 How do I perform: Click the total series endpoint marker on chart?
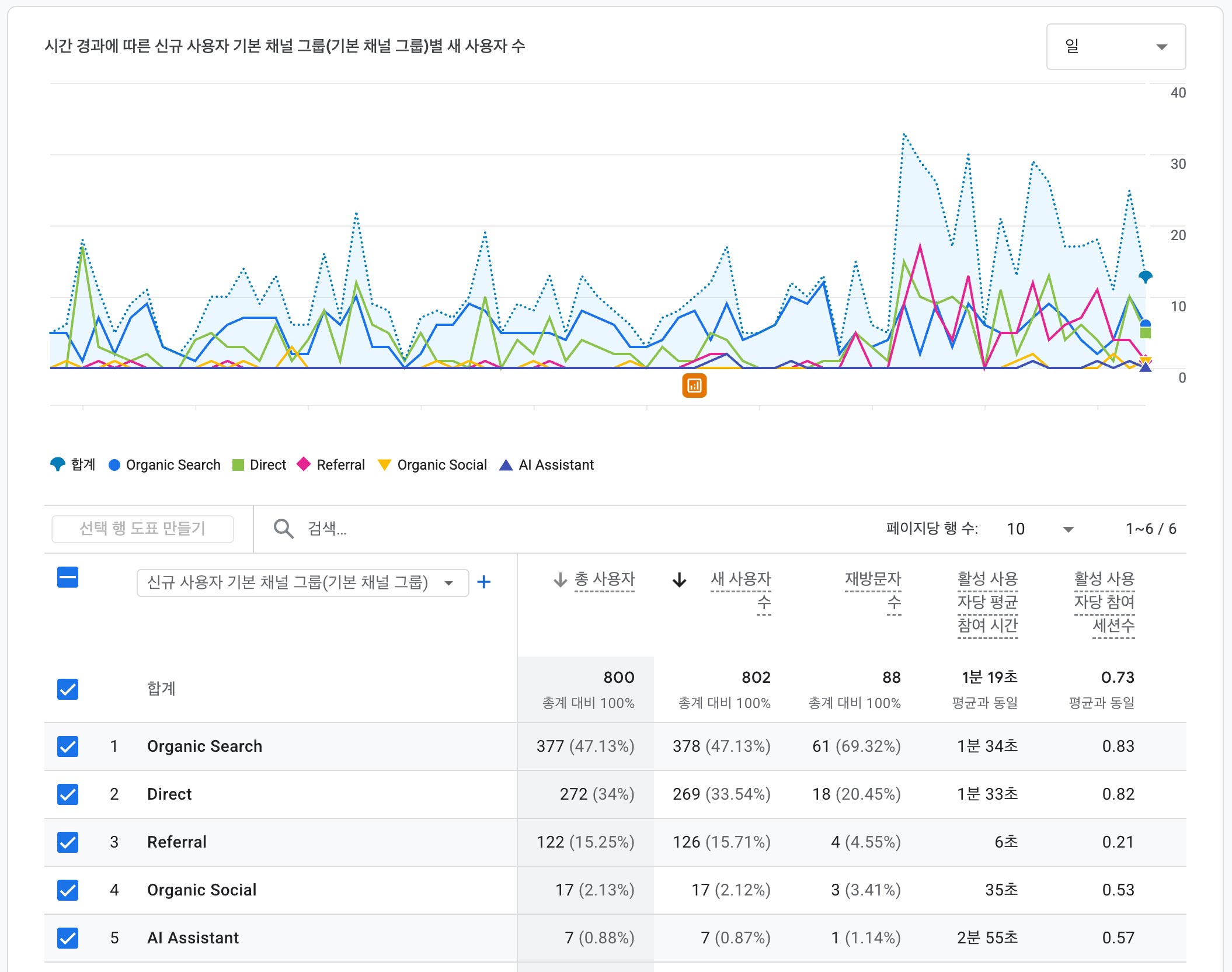click(1145, 277)
